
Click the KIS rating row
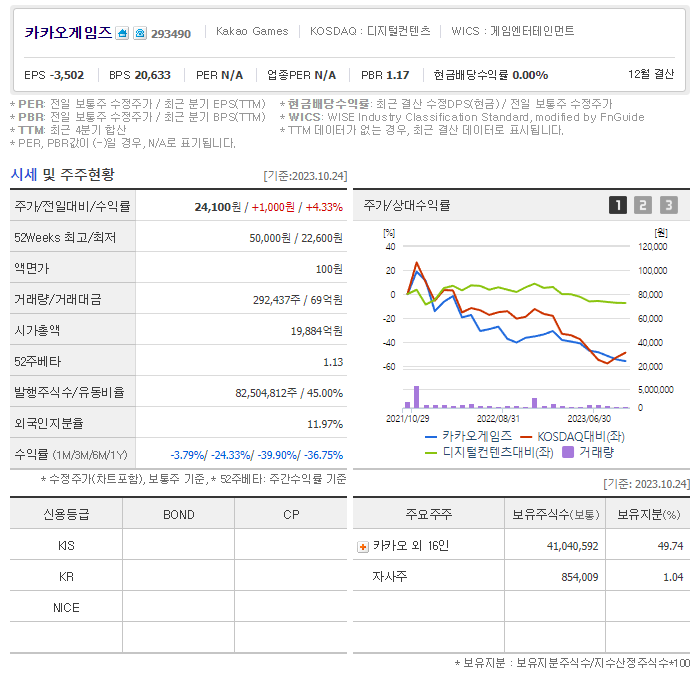tap(178, 546)
